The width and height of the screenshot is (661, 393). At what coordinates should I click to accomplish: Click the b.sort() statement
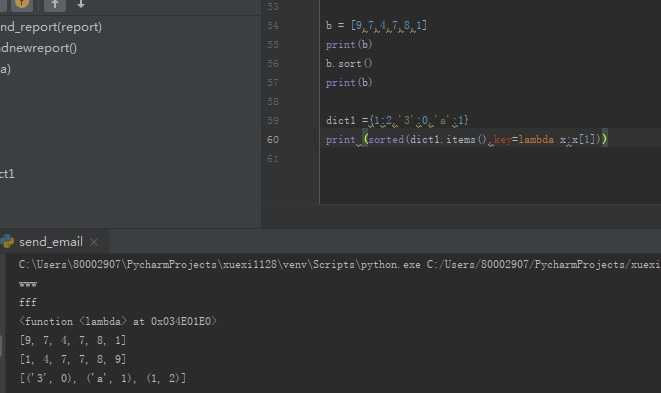click(x=349, y=64)
